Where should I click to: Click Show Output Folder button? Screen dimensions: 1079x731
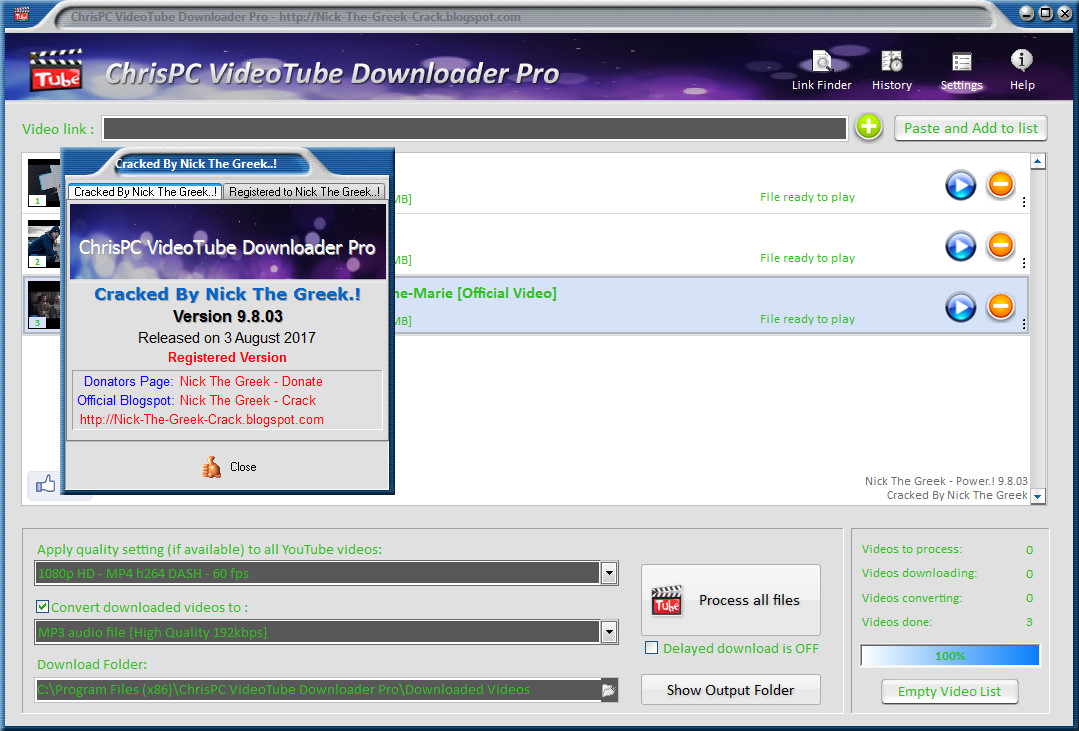(x=731, y=690)
